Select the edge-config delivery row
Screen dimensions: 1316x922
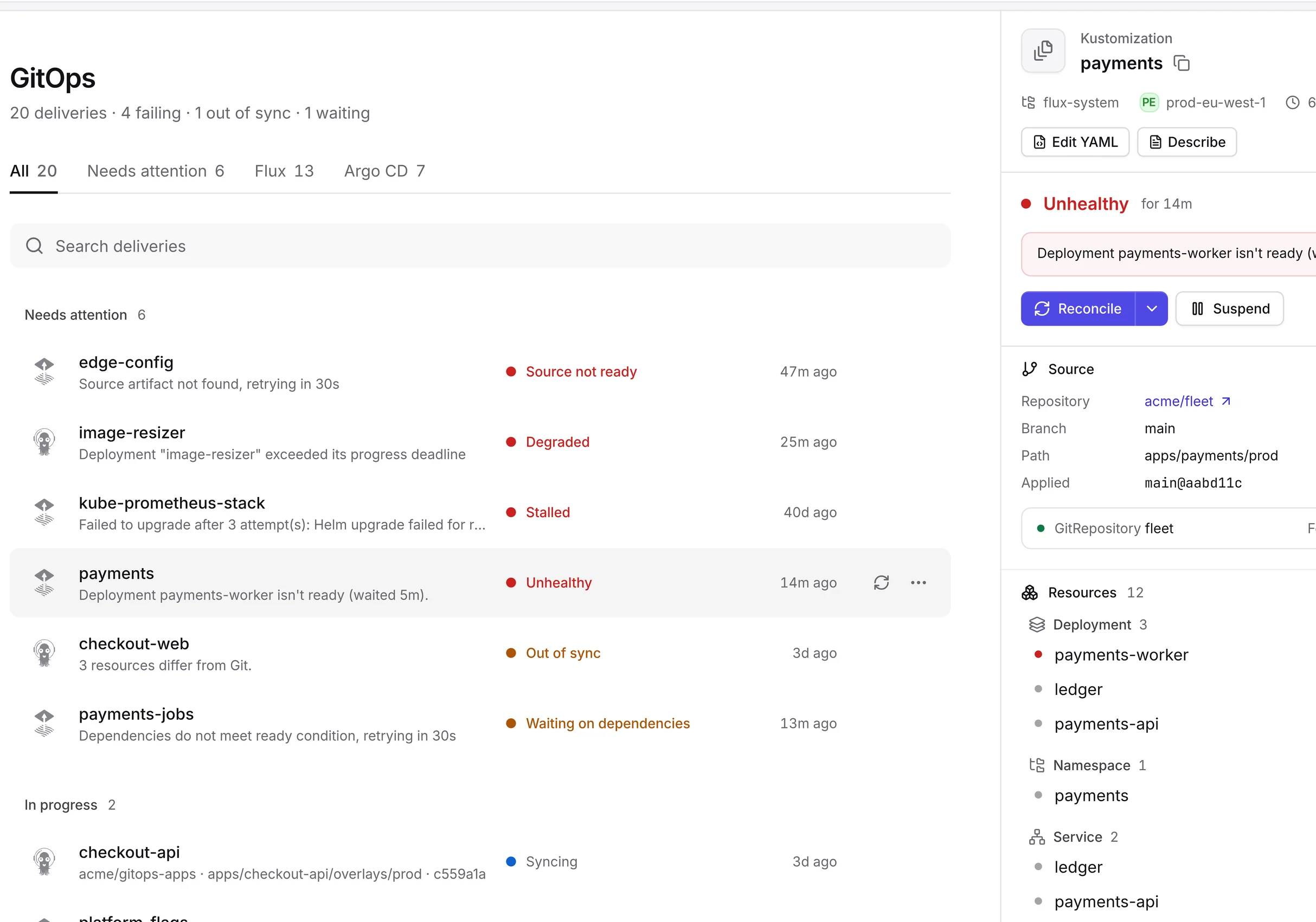tap(480, 372)
